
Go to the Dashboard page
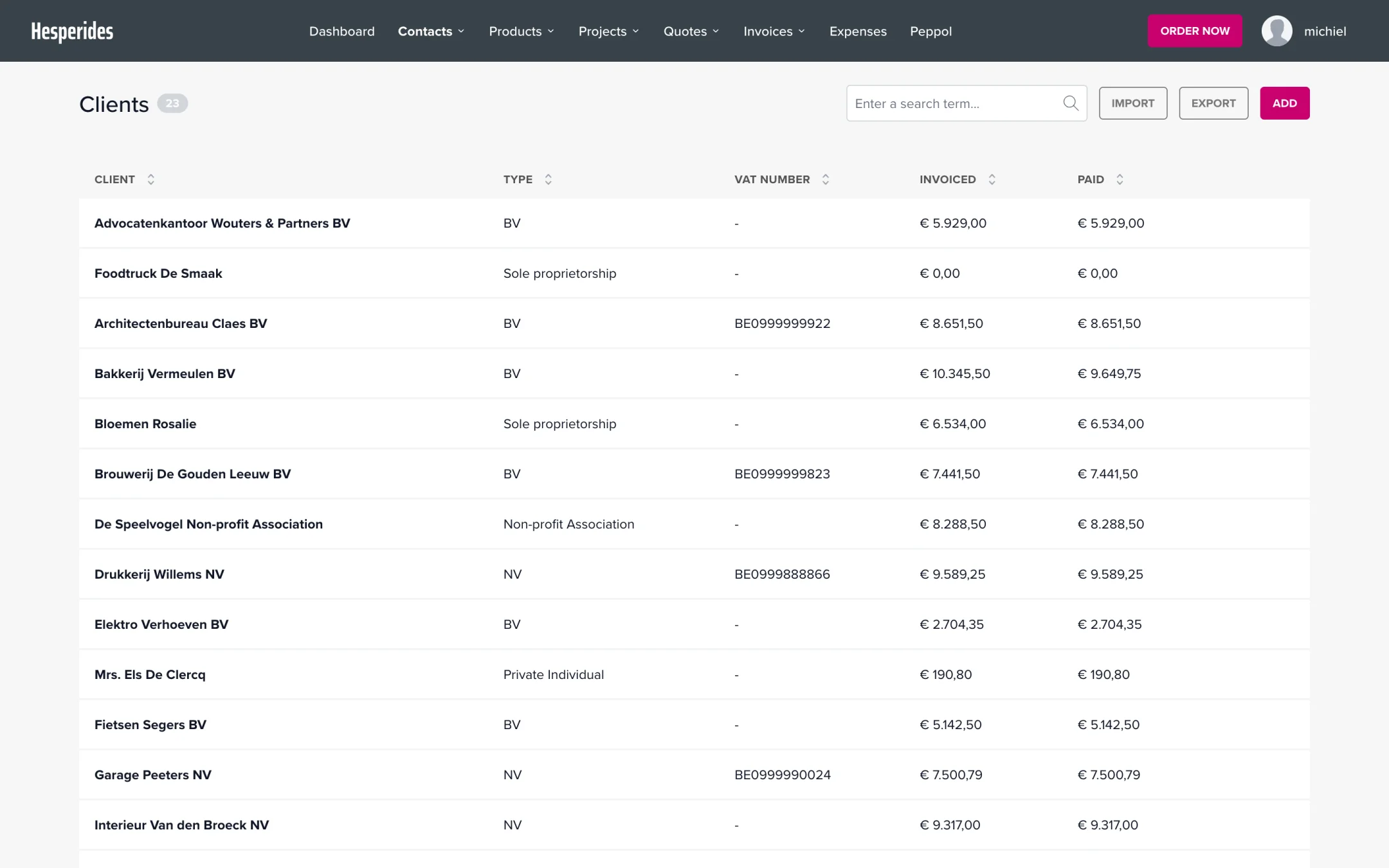point(341,31)
